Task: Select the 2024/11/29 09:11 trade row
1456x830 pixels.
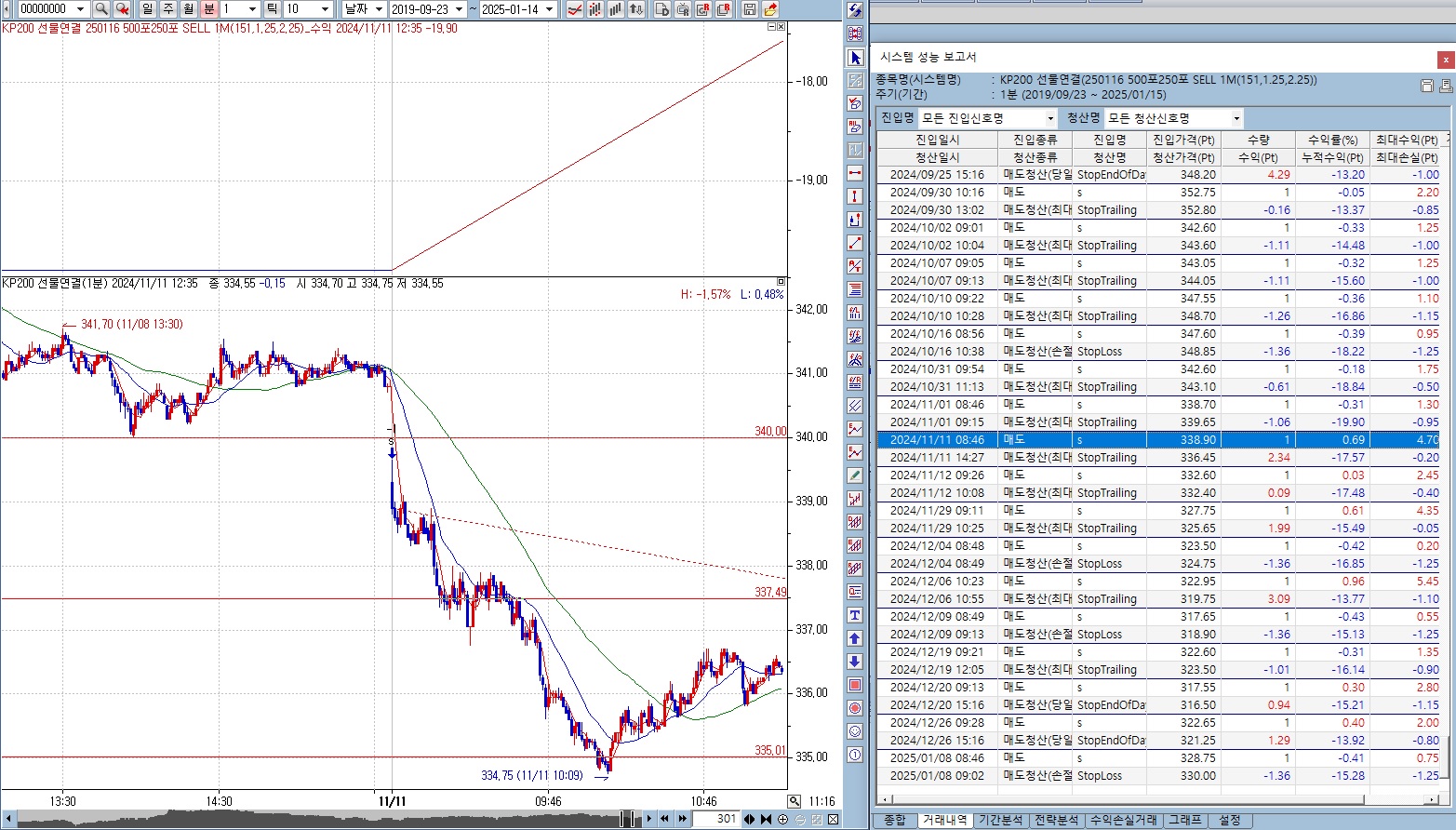Action: pyautogui.click(x=936, y=510)
